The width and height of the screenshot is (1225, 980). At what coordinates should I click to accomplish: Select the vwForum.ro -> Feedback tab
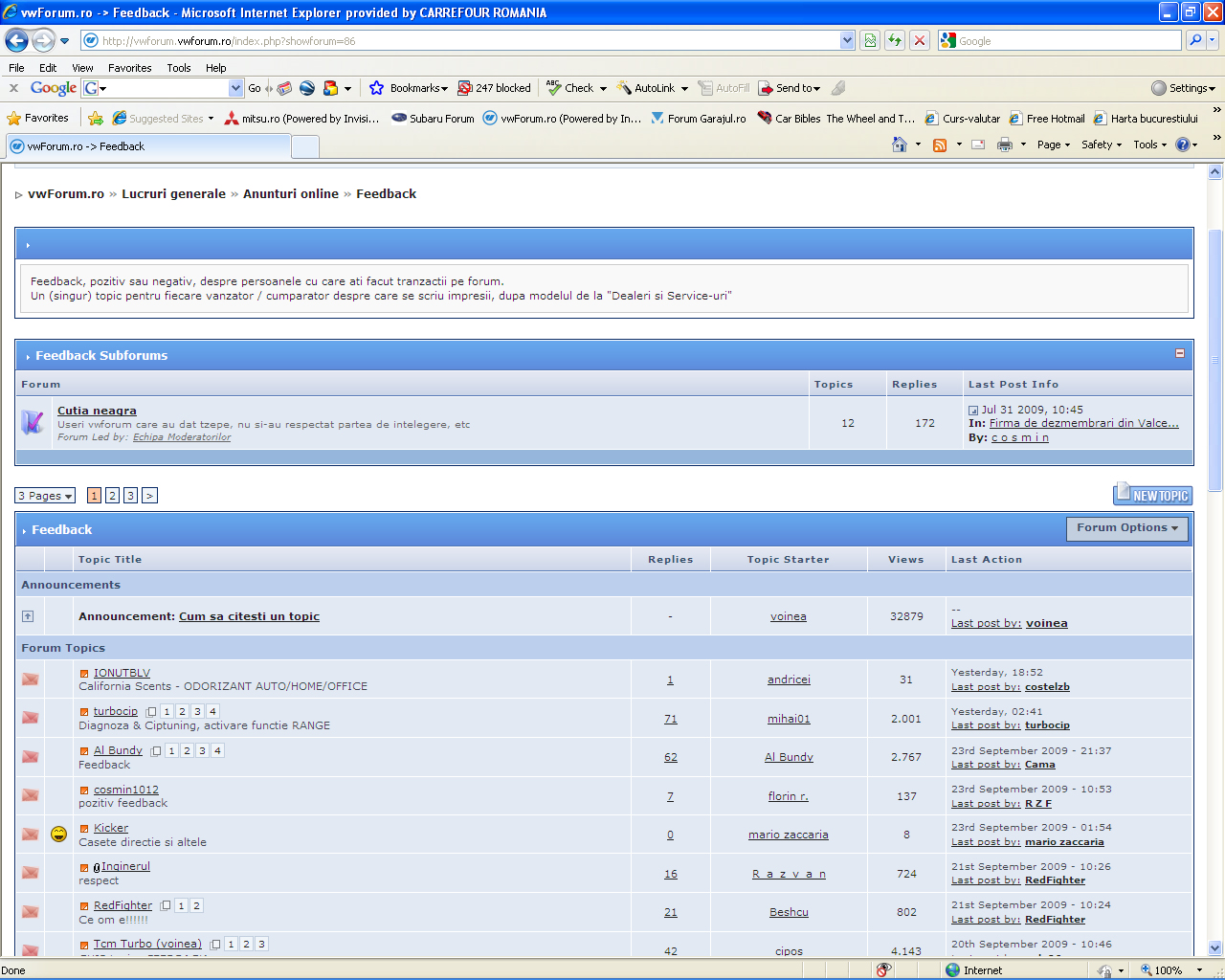147,146
